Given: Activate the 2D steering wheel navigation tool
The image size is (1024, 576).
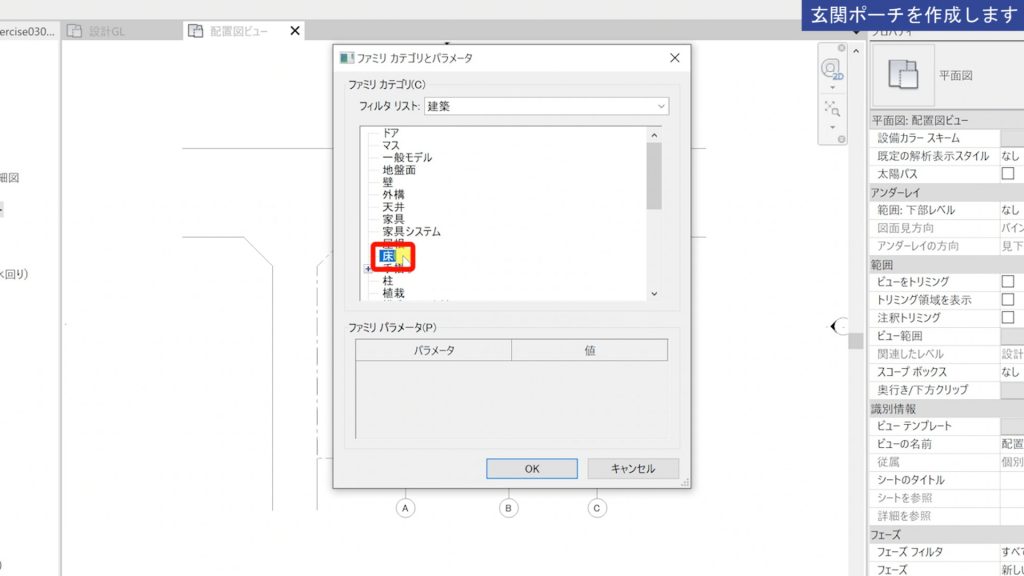Looking at the screenshot, I should (832, 68).
